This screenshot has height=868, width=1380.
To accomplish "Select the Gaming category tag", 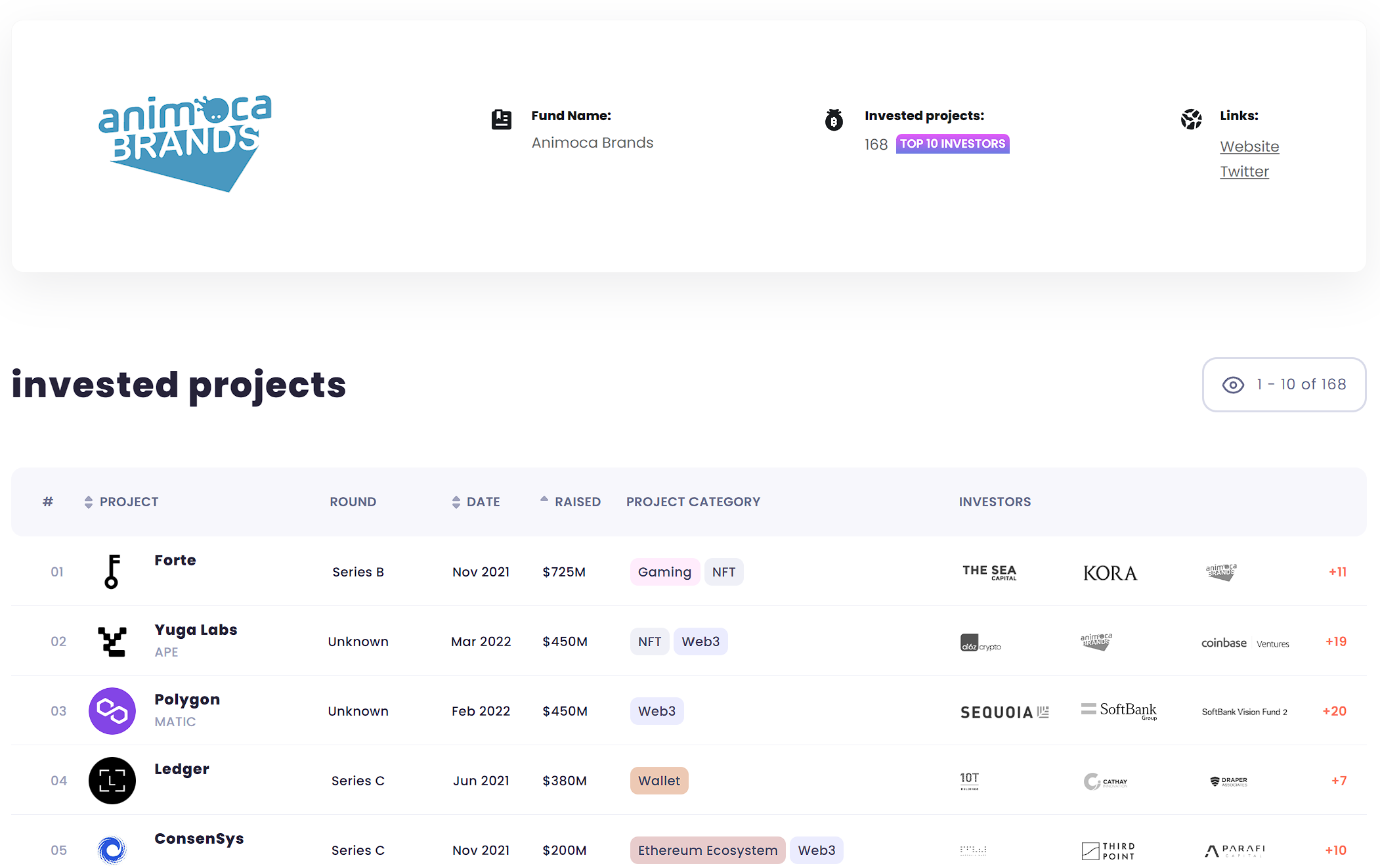I will click(664, 572).
